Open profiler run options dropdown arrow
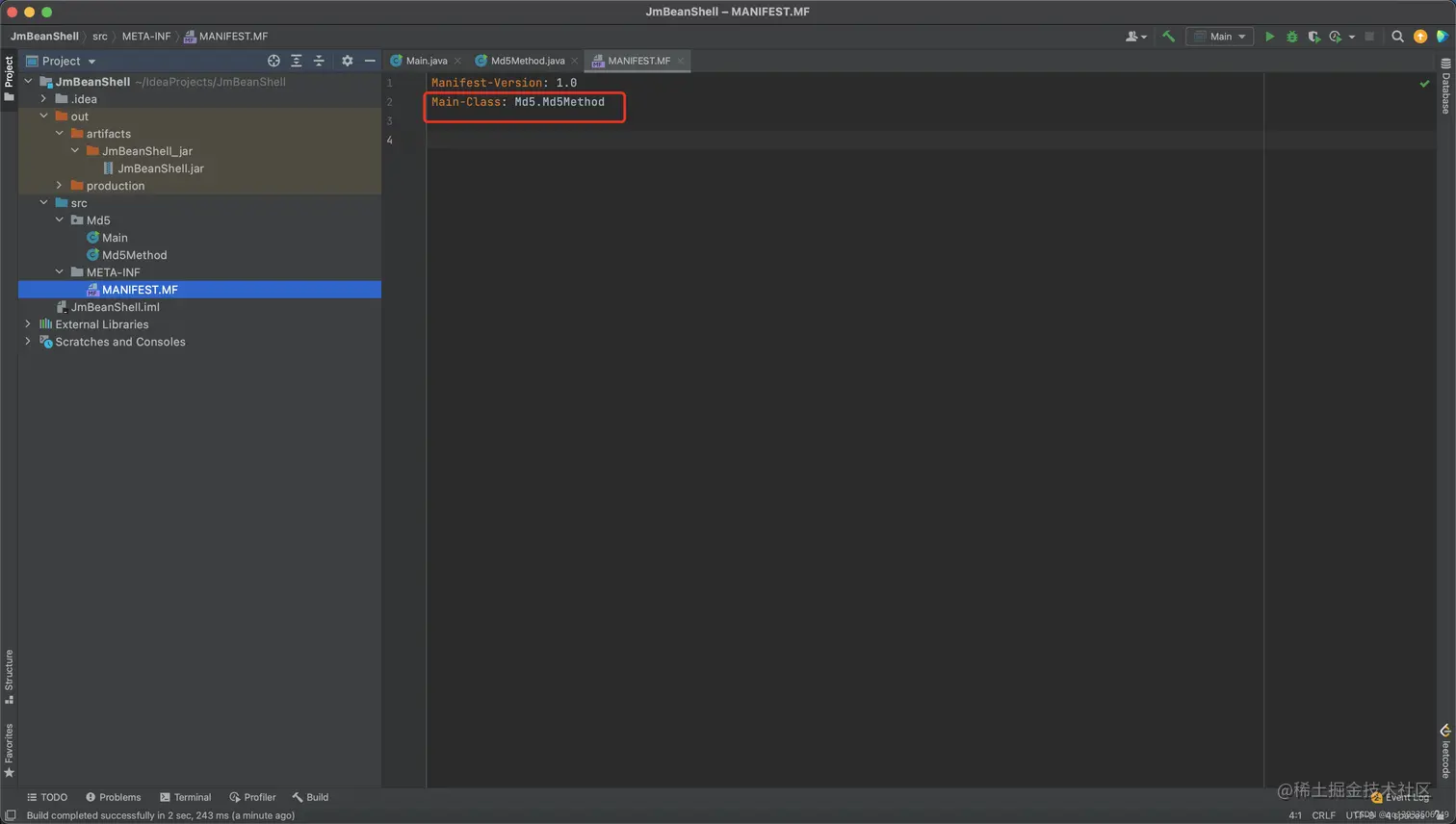This screenshot has height=824, width=1456. tap(1352, 37)
